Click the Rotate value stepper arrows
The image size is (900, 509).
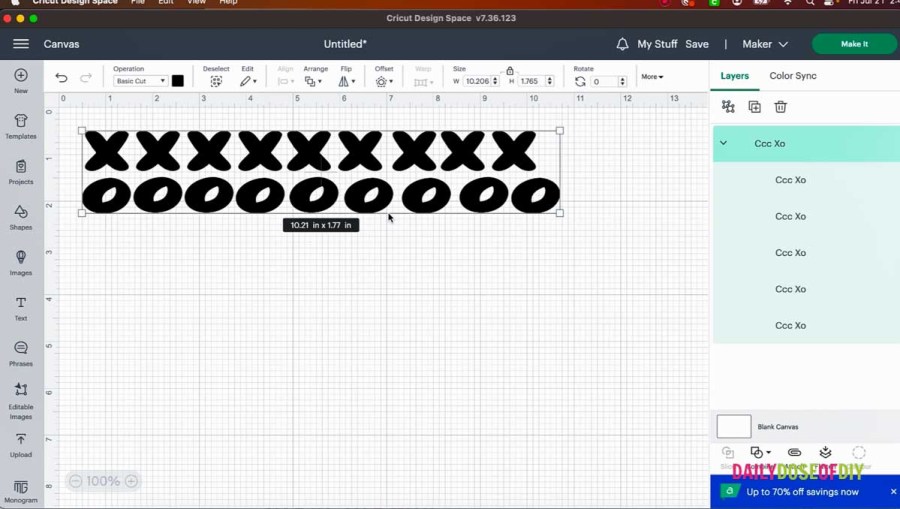tap(622, 81)
